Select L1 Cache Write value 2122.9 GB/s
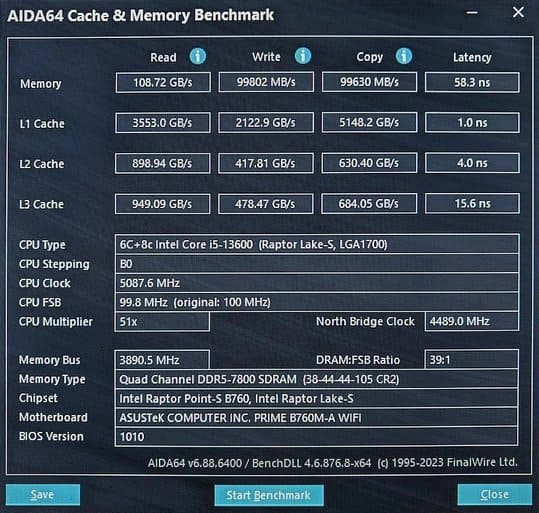The height and width of the screenshot is (513, 539). [266, 122]
